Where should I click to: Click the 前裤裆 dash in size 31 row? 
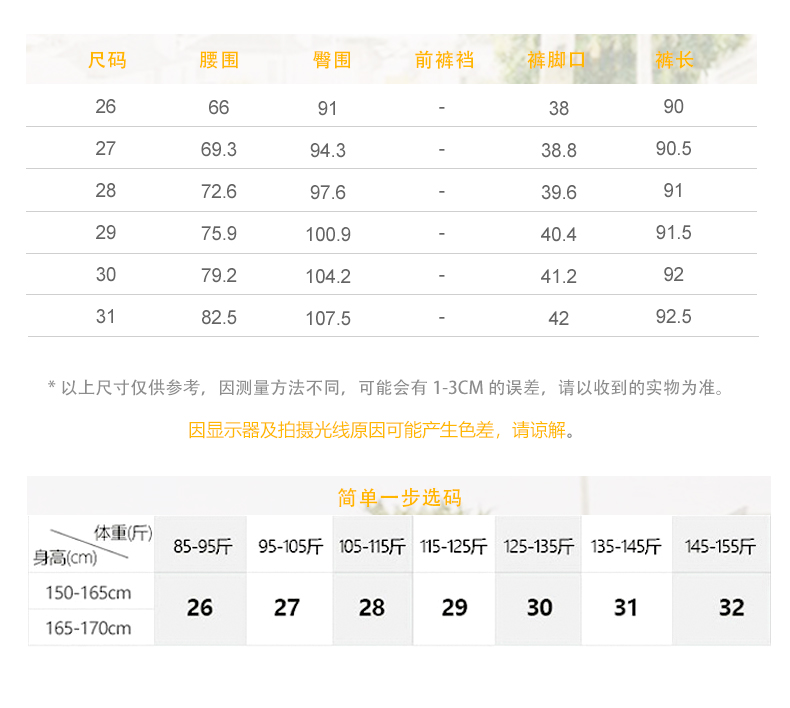(x=442, y=318)
